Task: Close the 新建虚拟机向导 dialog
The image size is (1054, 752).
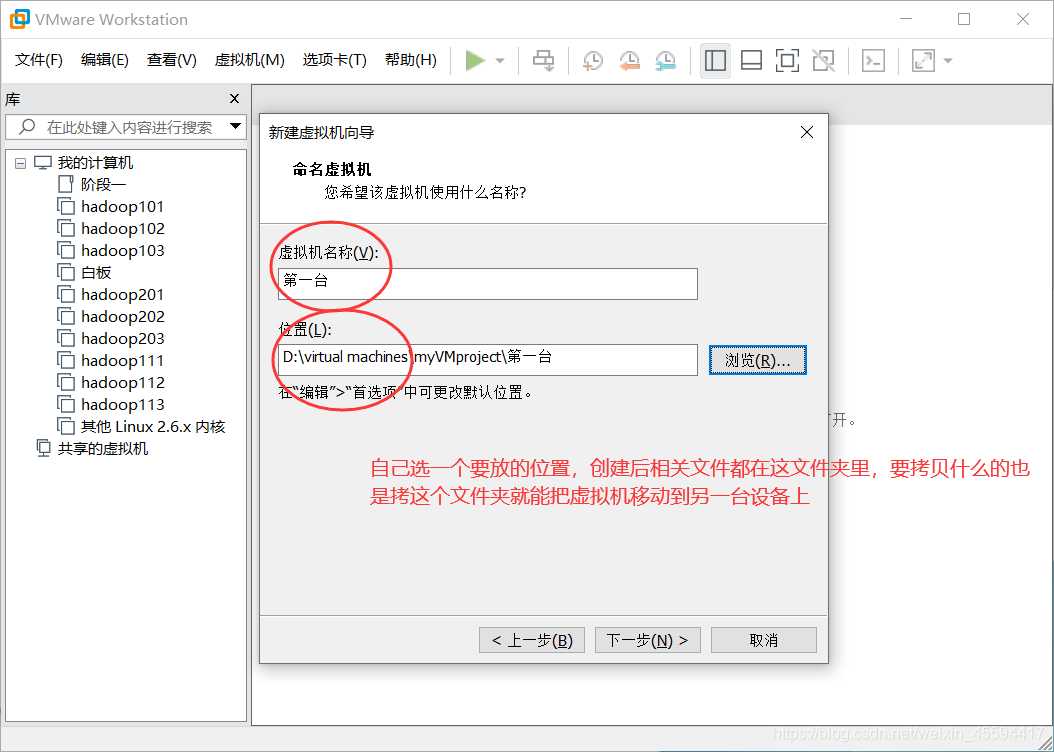Action: [x=807, y=132]
